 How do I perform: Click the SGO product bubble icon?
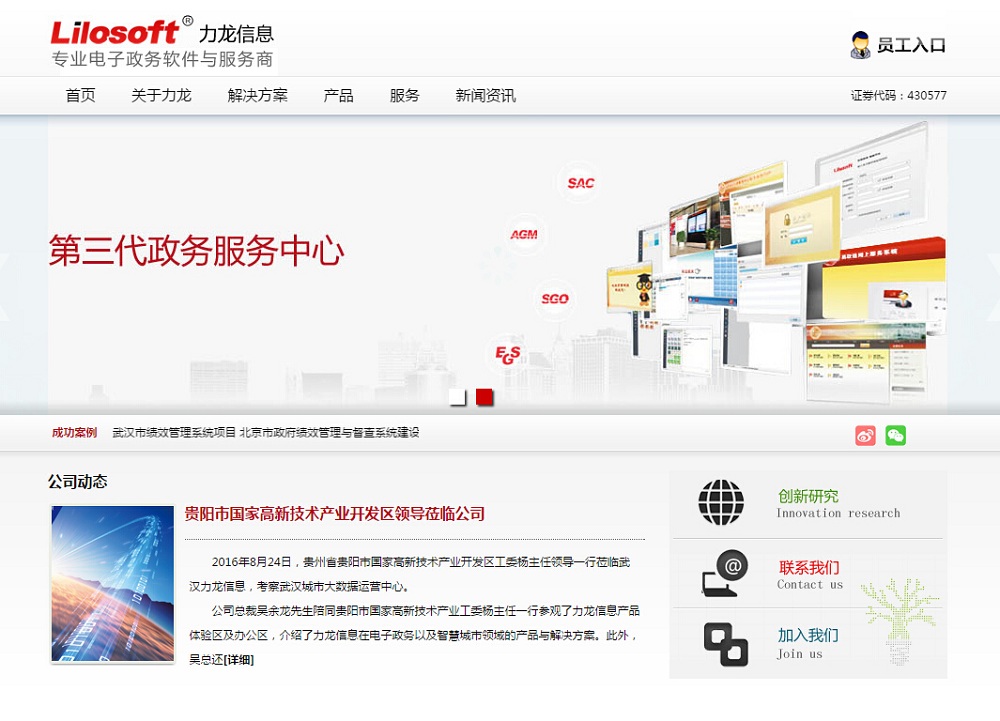click(554, 299)
